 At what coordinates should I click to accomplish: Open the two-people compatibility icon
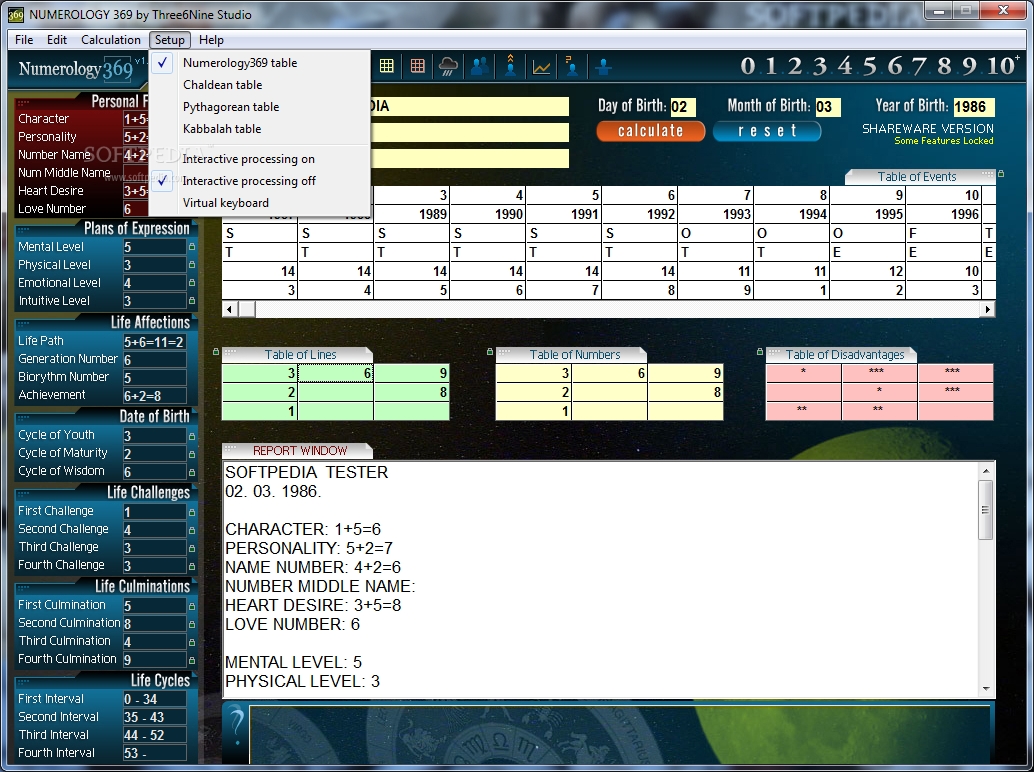pos(480,66)
